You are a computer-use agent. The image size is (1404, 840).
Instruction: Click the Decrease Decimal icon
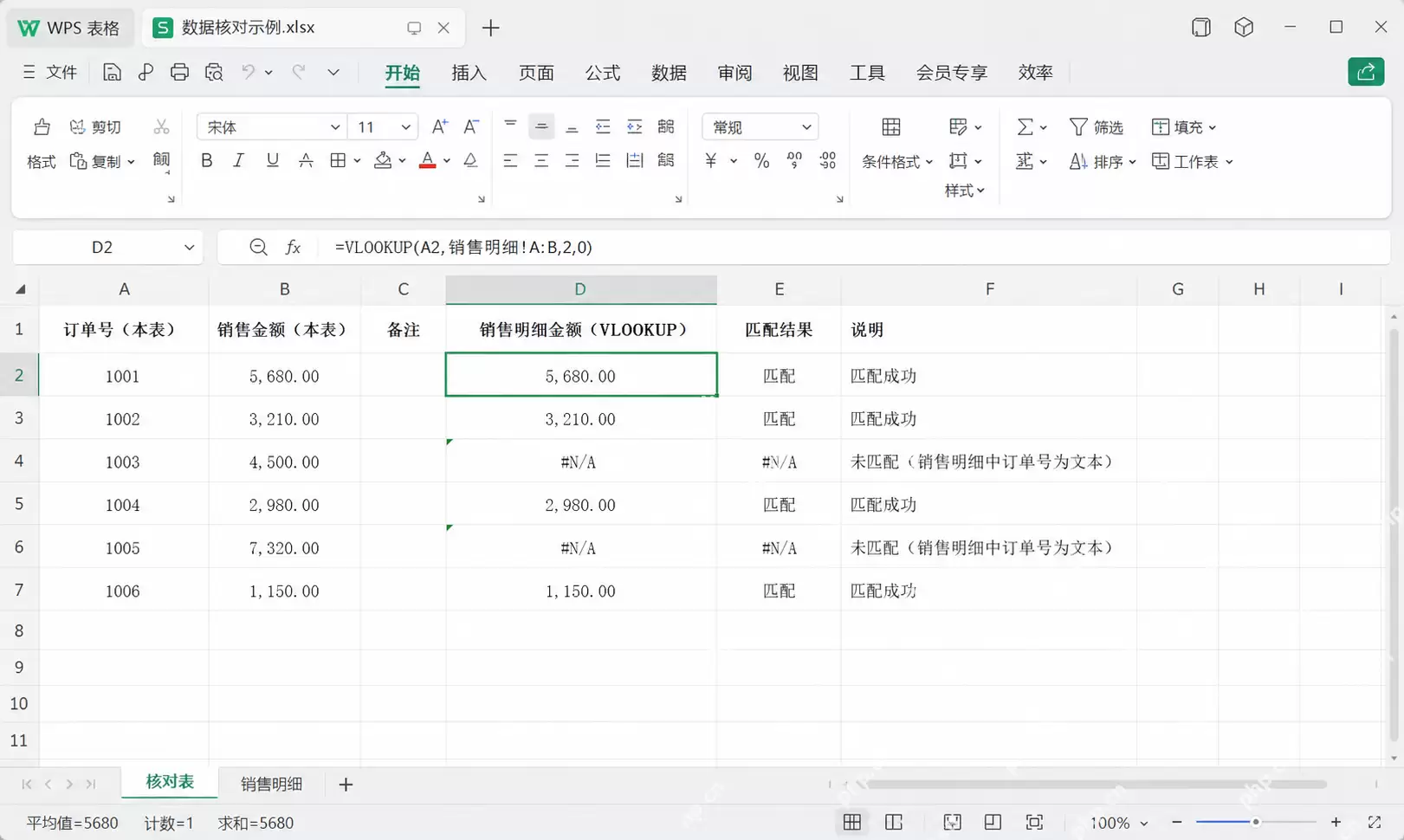[x=828, y=160]
